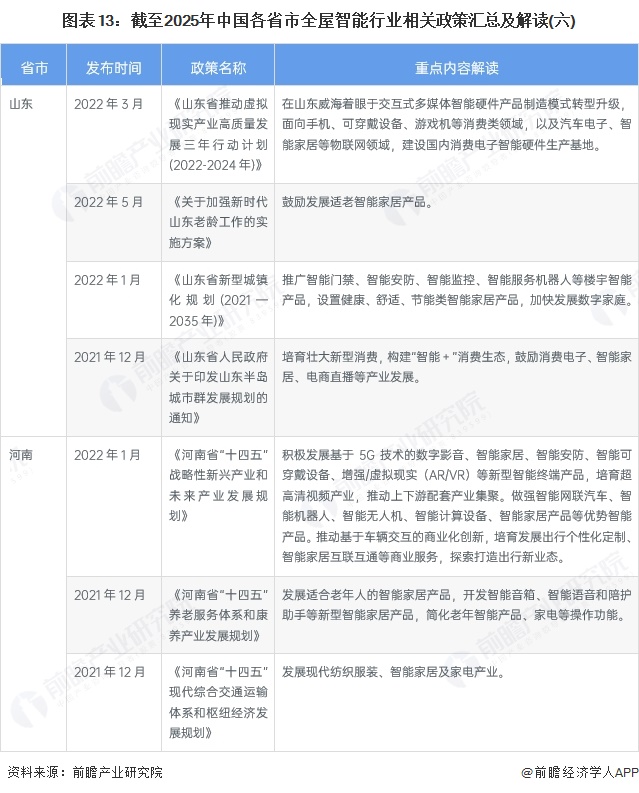Open 河南省现代综合交通运输体系 policy name
Screen dimensions: 639x793
click(218, 702)
